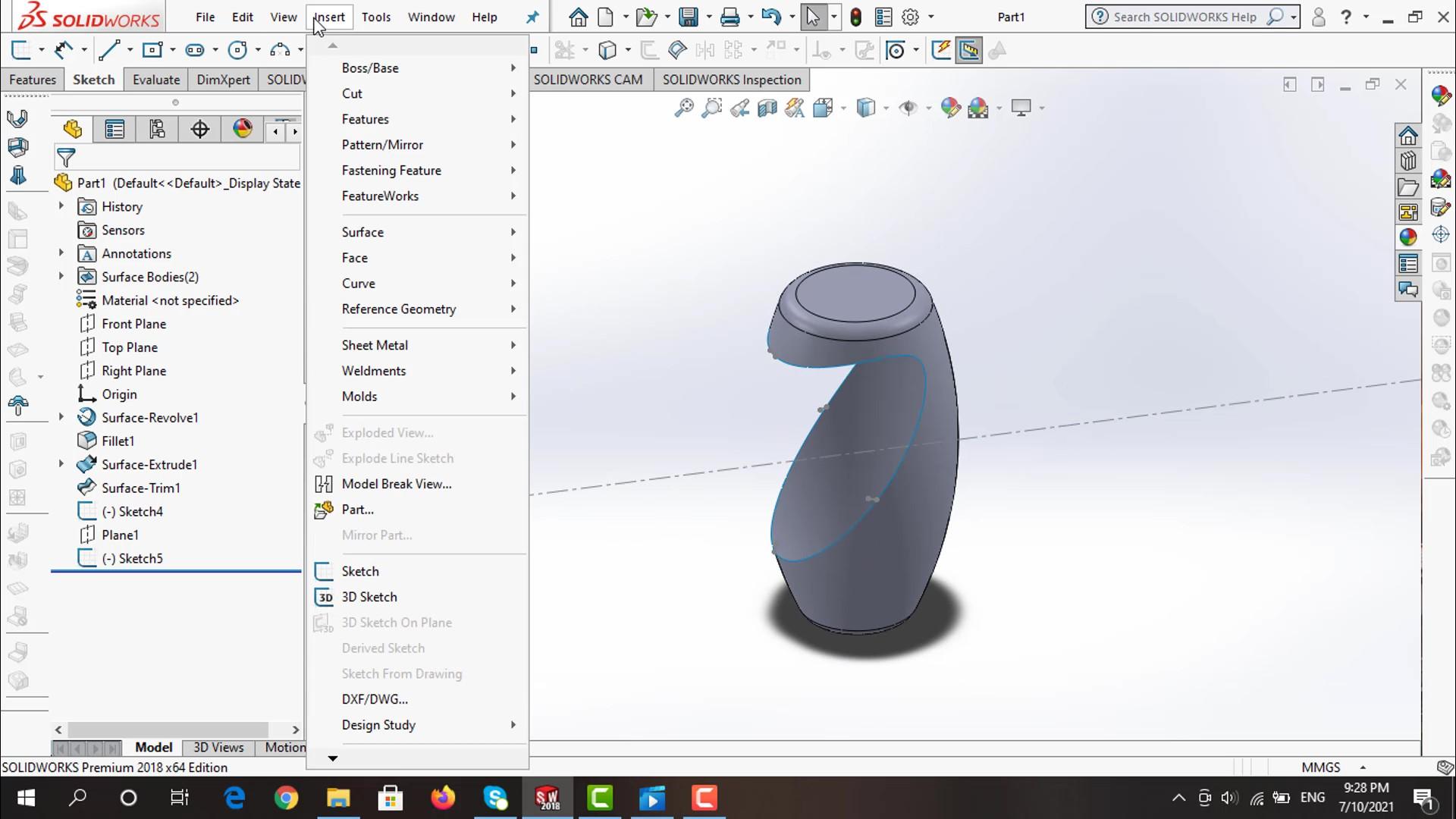Open the MMGS unit system dropdown
This screenshot has height=819, width=1456.
1362,767
